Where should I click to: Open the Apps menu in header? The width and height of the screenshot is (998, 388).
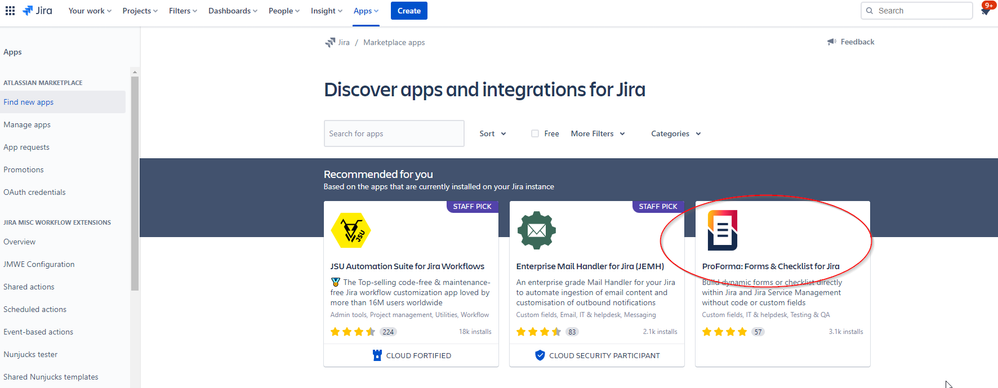(x=366, y=11)
